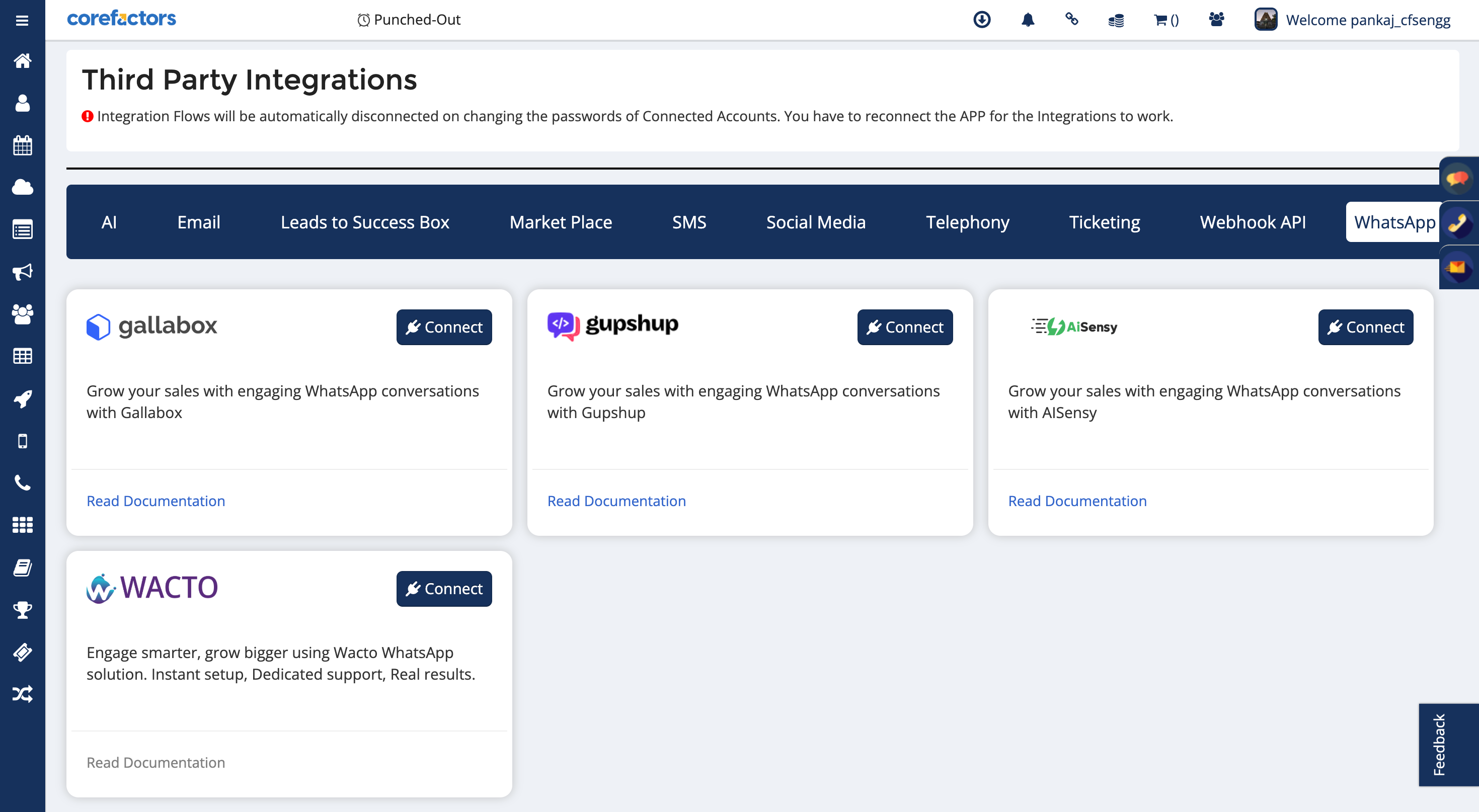Select the WhatsApp tab
The width and height of the screenshot is (1479, 812).
click(x=1394, y=222)
